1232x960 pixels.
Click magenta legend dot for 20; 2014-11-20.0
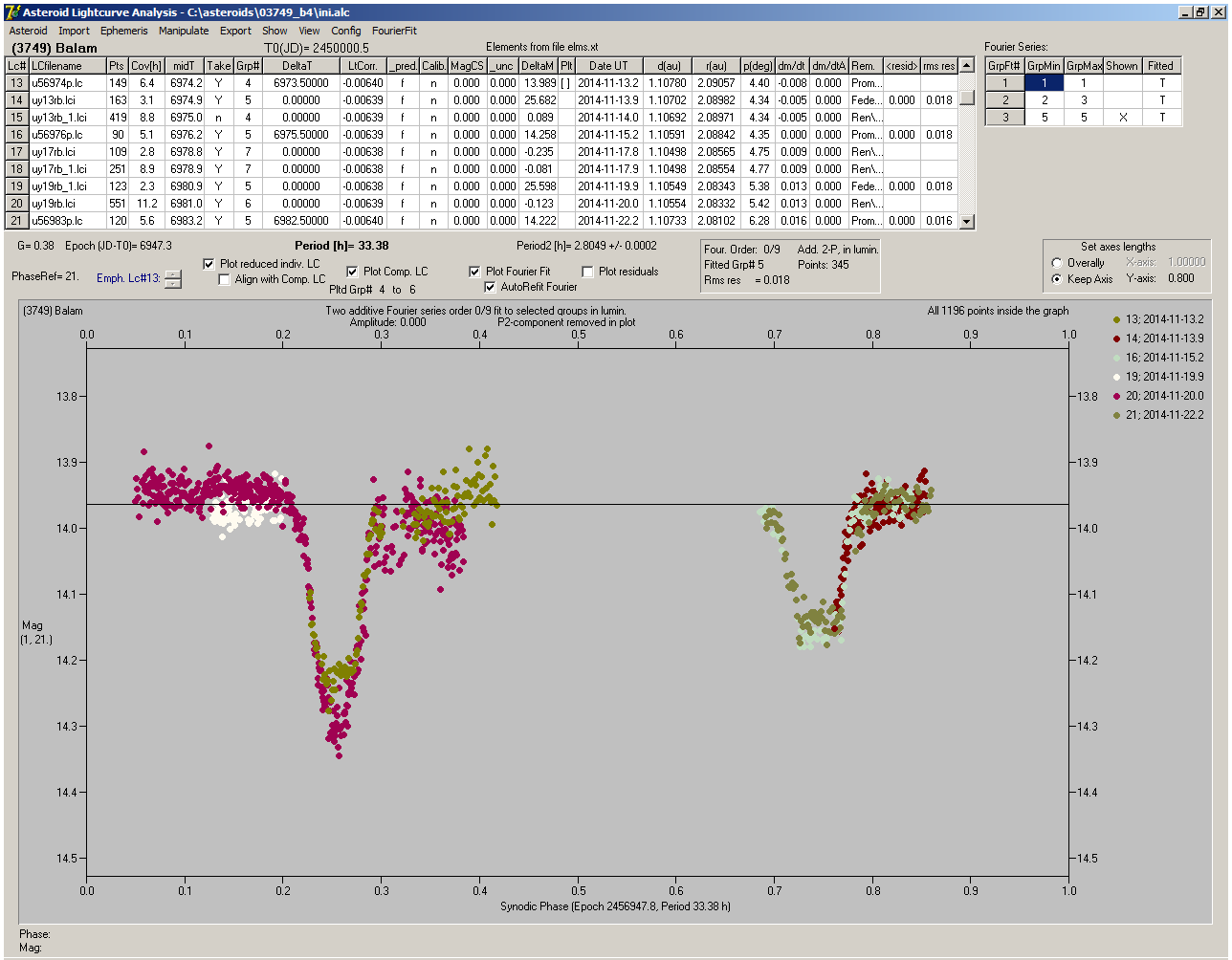(x=1118, y=396)
